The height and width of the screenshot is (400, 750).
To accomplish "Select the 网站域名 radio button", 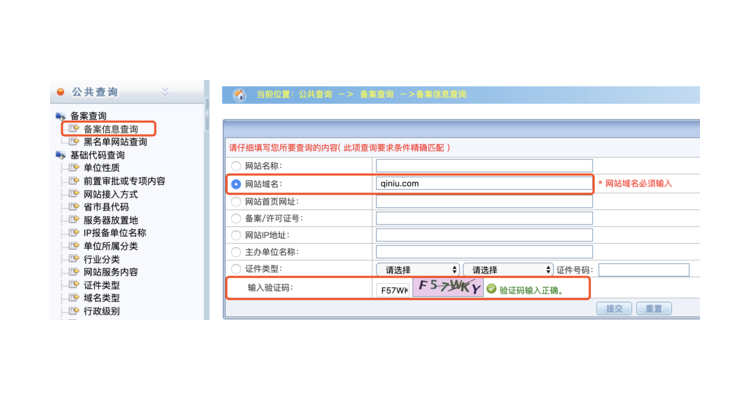I will 236,184.
